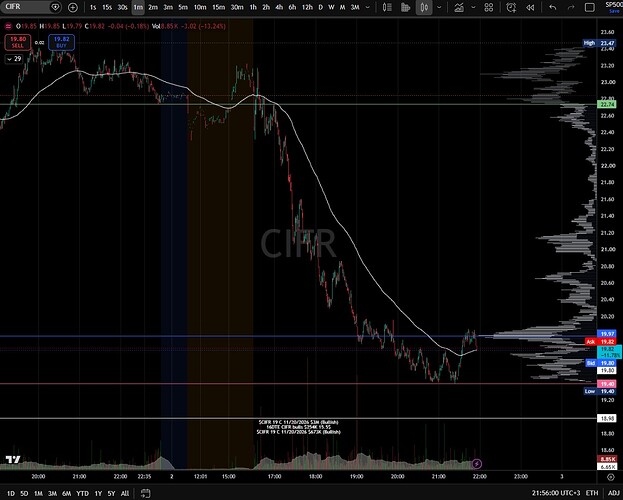Image resolution: width=623 pixels, height=500 pixels.
Task: Click the TradingView logo on chart
Action: pos(13,459)
